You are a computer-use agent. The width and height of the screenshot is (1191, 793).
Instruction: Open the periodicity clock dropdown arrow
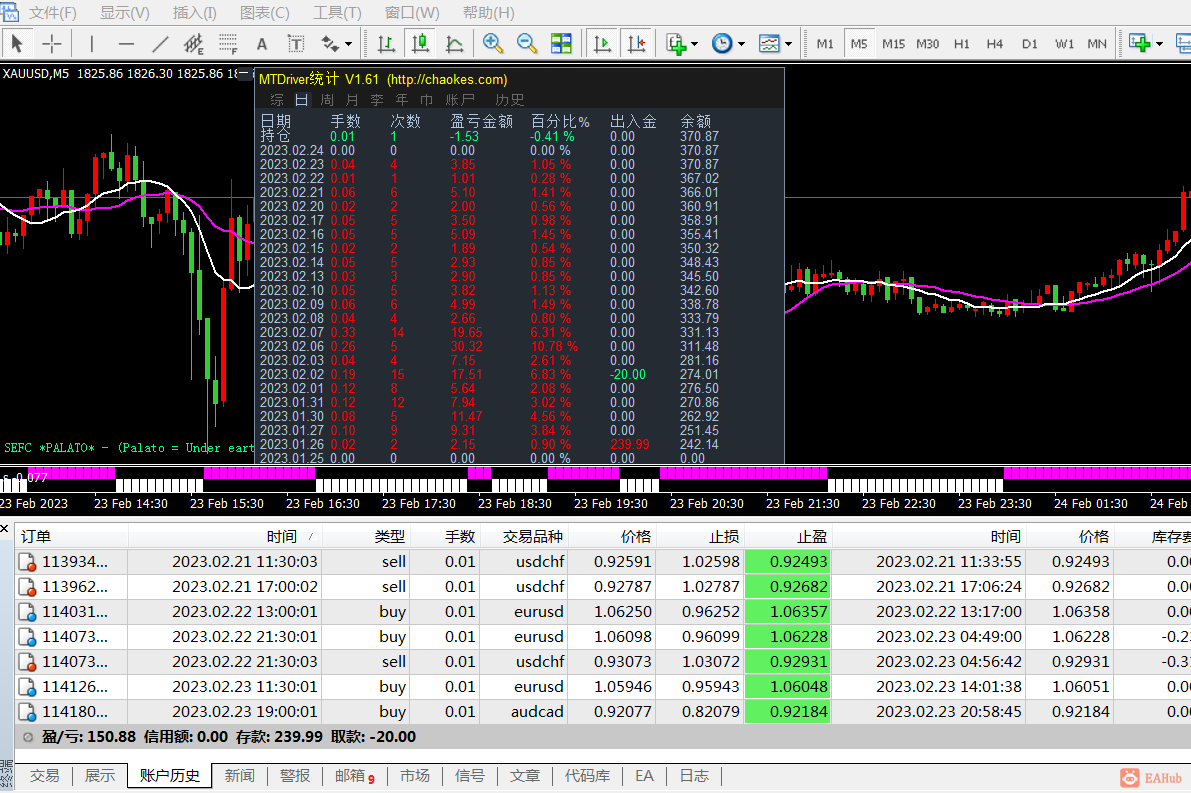741,44
